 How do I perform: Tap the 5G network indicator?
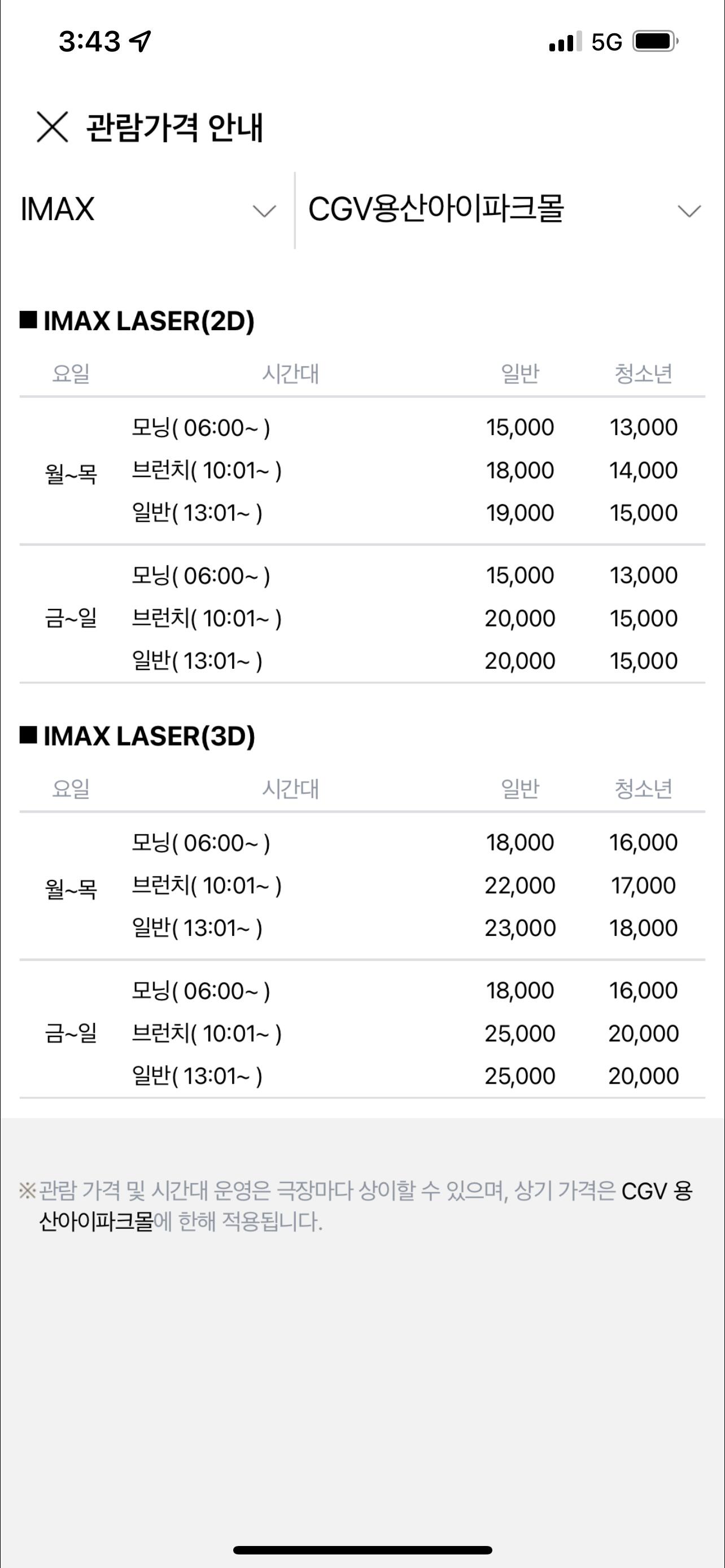pos(606,42)
